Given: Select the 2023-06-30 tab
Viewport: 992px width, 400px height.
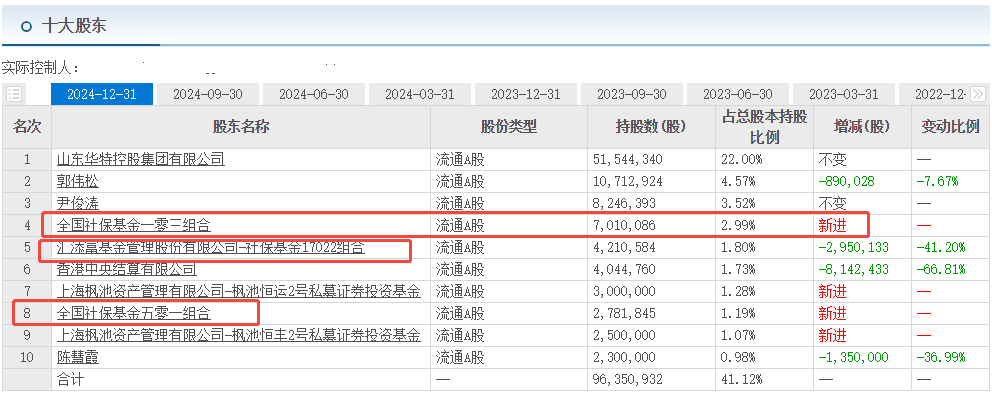Looking at the screenshot, I should pos(738,94).
